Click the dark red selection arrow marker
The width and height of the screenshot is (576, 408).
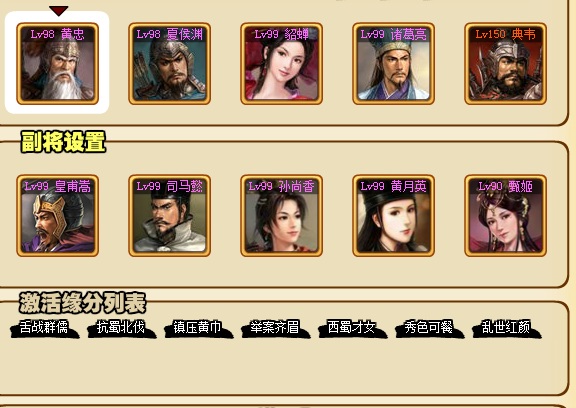click(59, 11)
